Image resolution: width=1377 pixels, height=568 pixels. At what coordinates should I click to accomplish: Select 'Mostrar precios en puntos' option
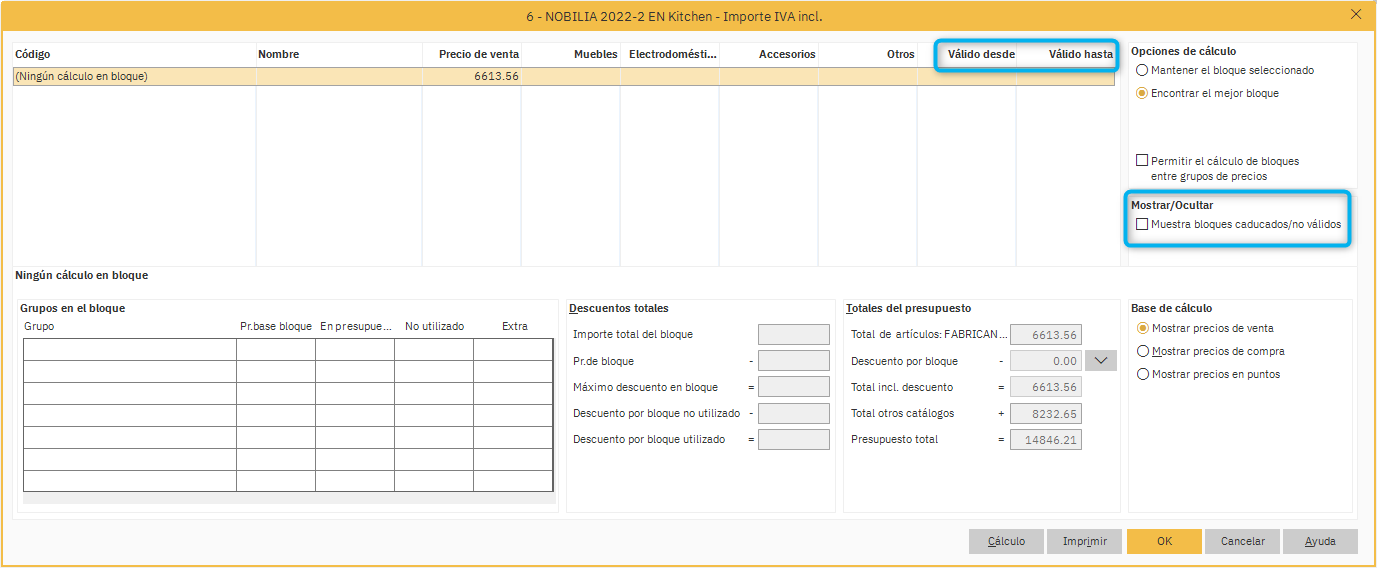pyautogui.click(x=1143, y=374)
